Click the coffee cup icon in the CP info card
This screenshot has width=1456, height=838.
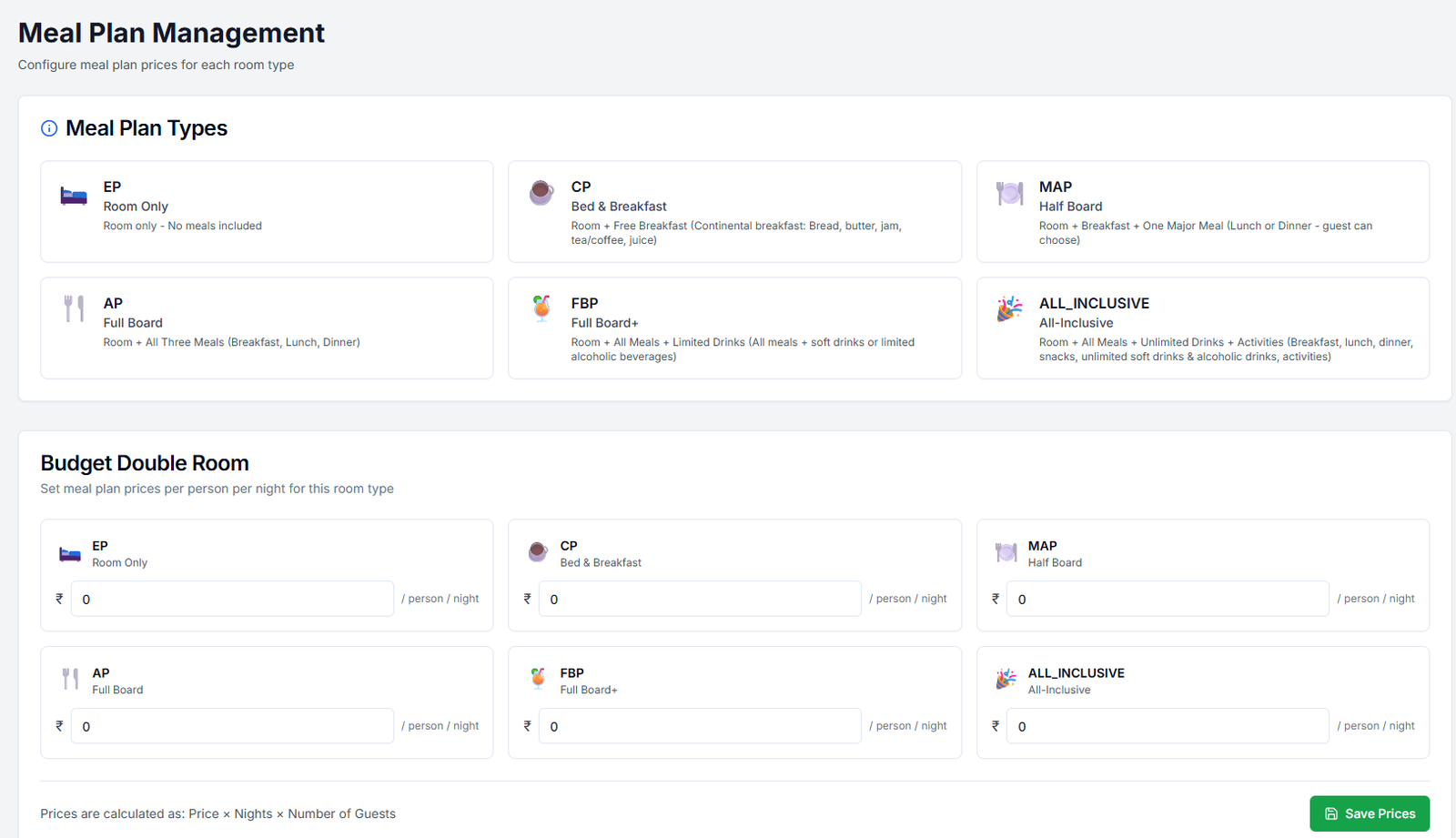(541, 193)
